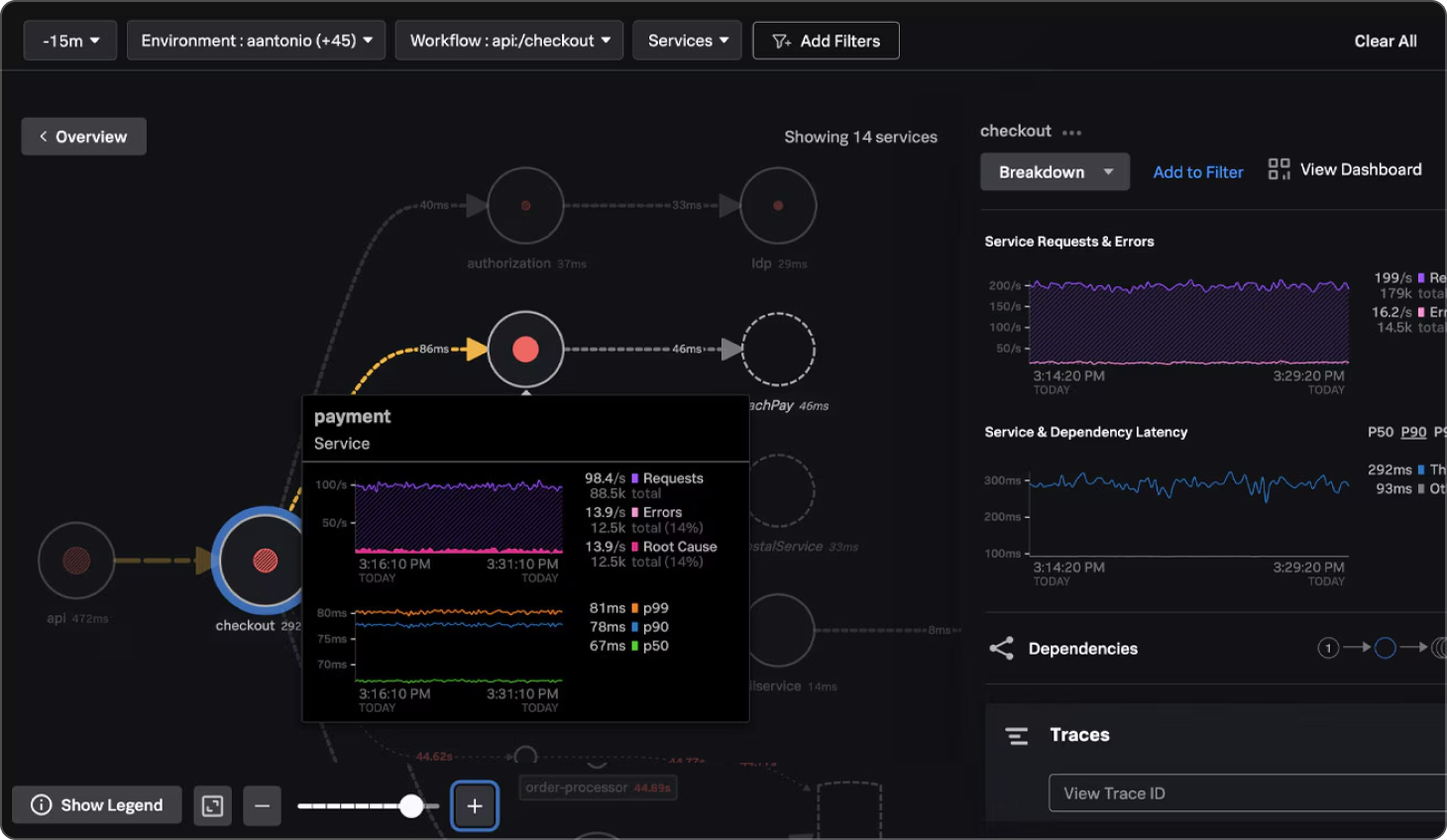Select the api service node
The width and height of the screenshot is (1447, 840).
coord(76,561)
